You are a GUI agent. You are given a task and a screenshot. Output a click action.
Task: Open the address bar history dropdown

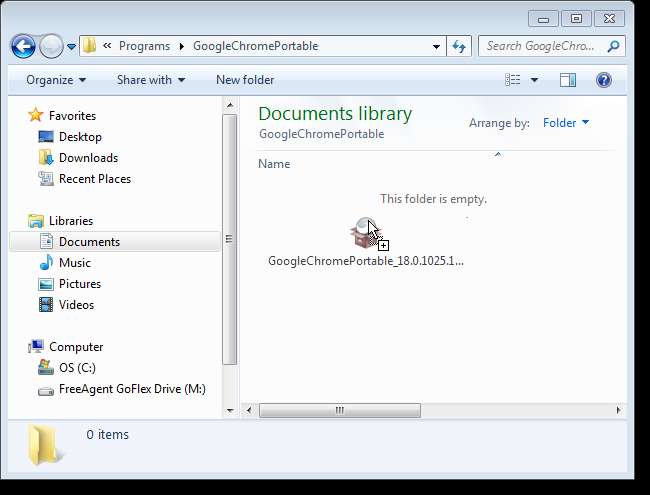click(437, 46)
